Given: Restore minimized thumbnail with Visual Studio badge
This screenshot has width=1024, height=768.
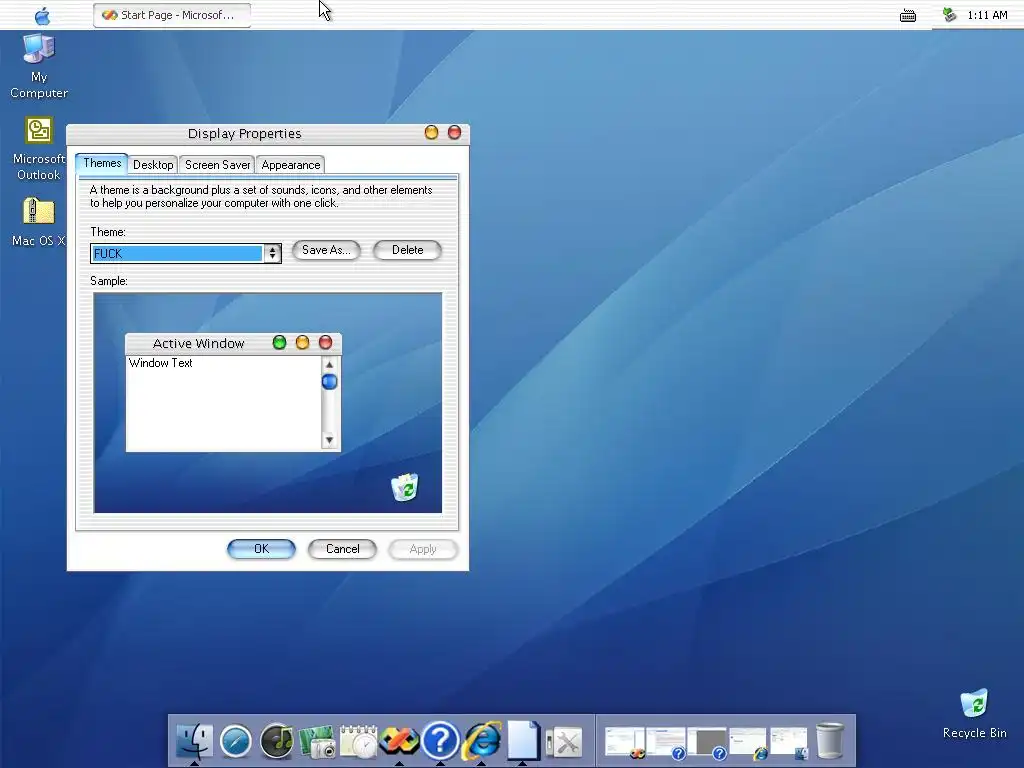Looking at the screenshot, I should [625, 743].
